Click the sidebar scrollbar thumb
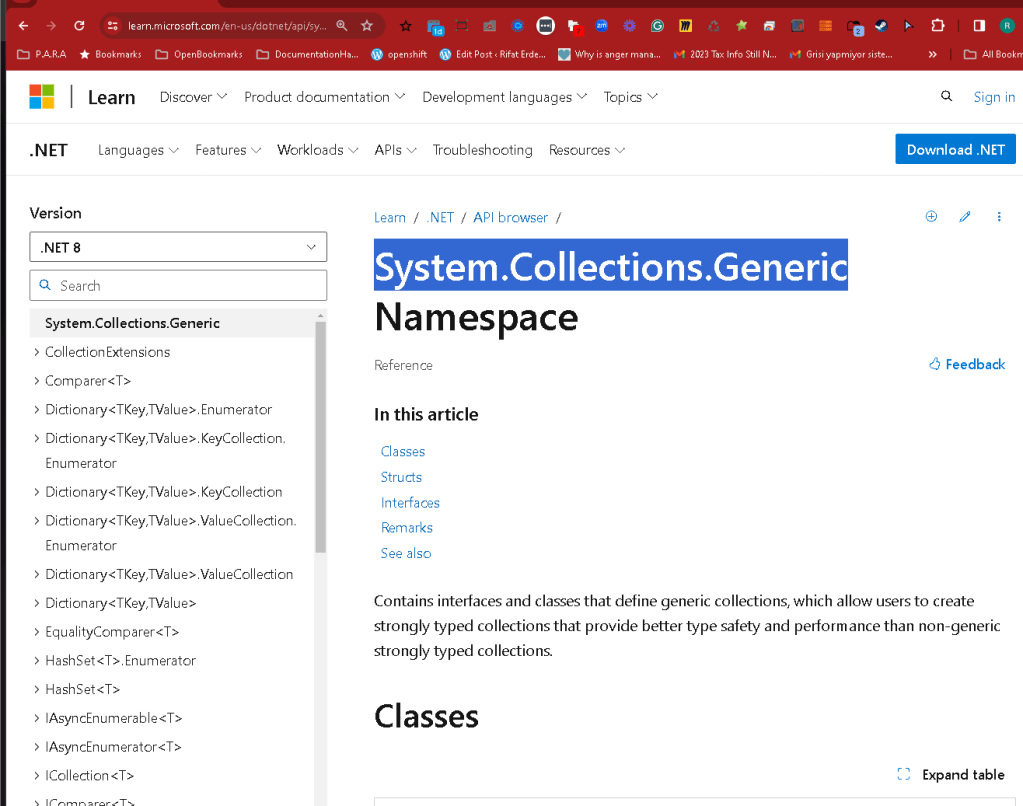Viewport: 1023px width, 806px height. click(x=320, y=437)
